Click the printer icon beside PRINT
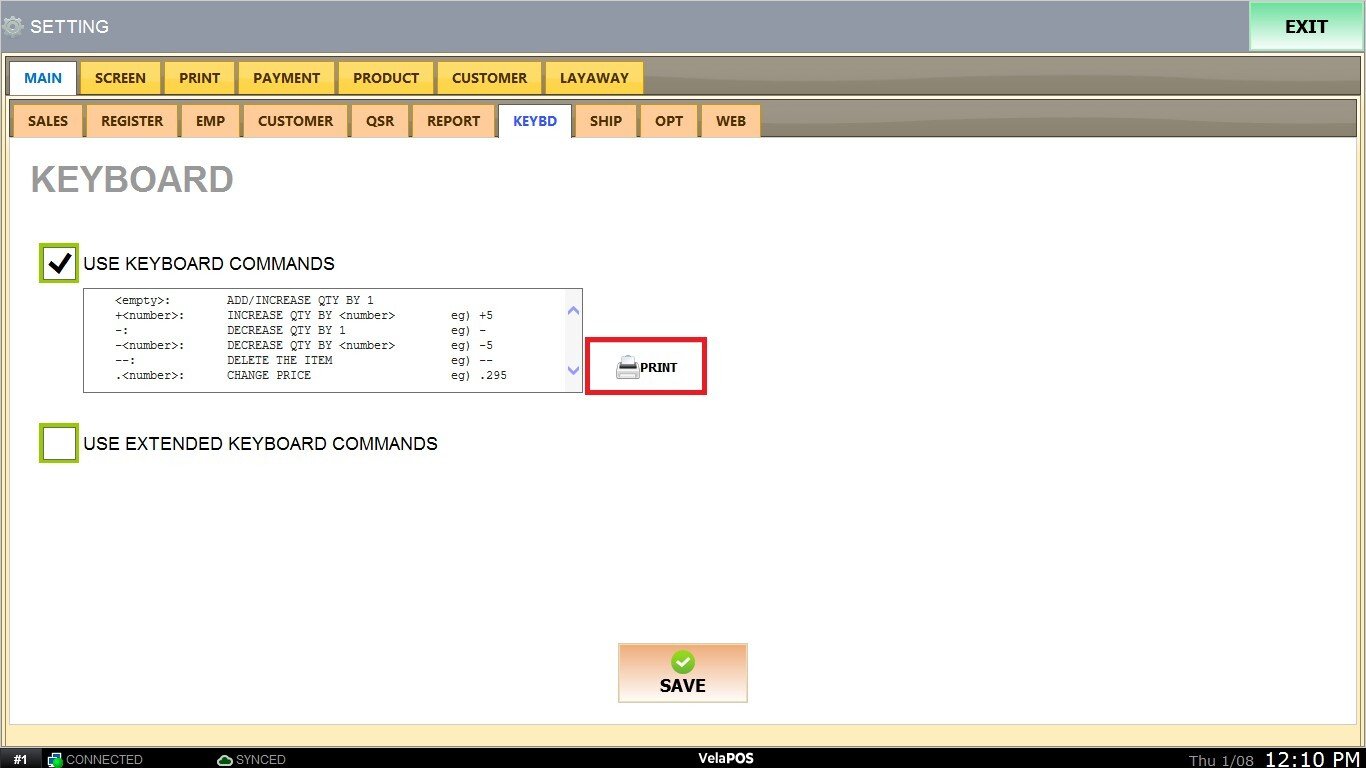 [627, 368]
